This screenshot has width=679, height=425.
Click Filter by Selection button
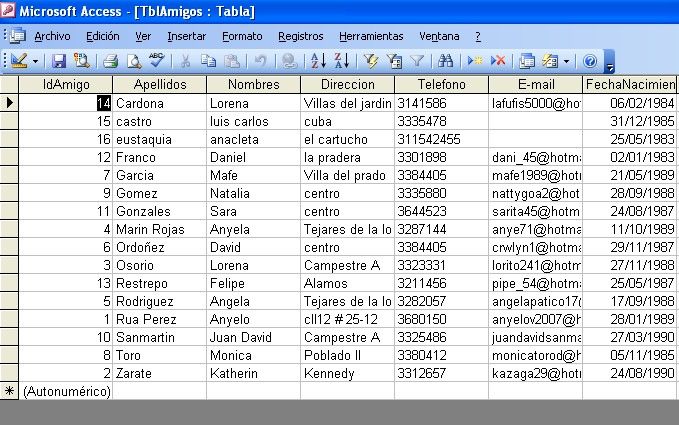pyautogui.click(x=371, y=61)
